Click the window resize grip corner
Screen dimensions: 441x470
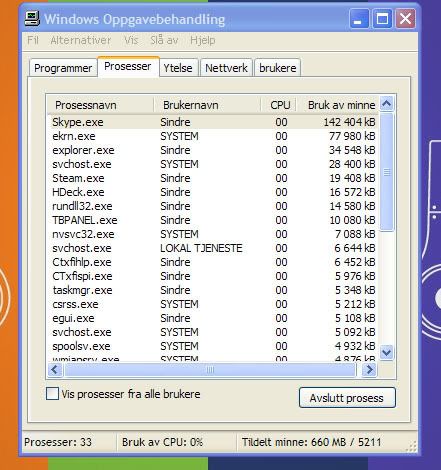click(x=412, y=447)
